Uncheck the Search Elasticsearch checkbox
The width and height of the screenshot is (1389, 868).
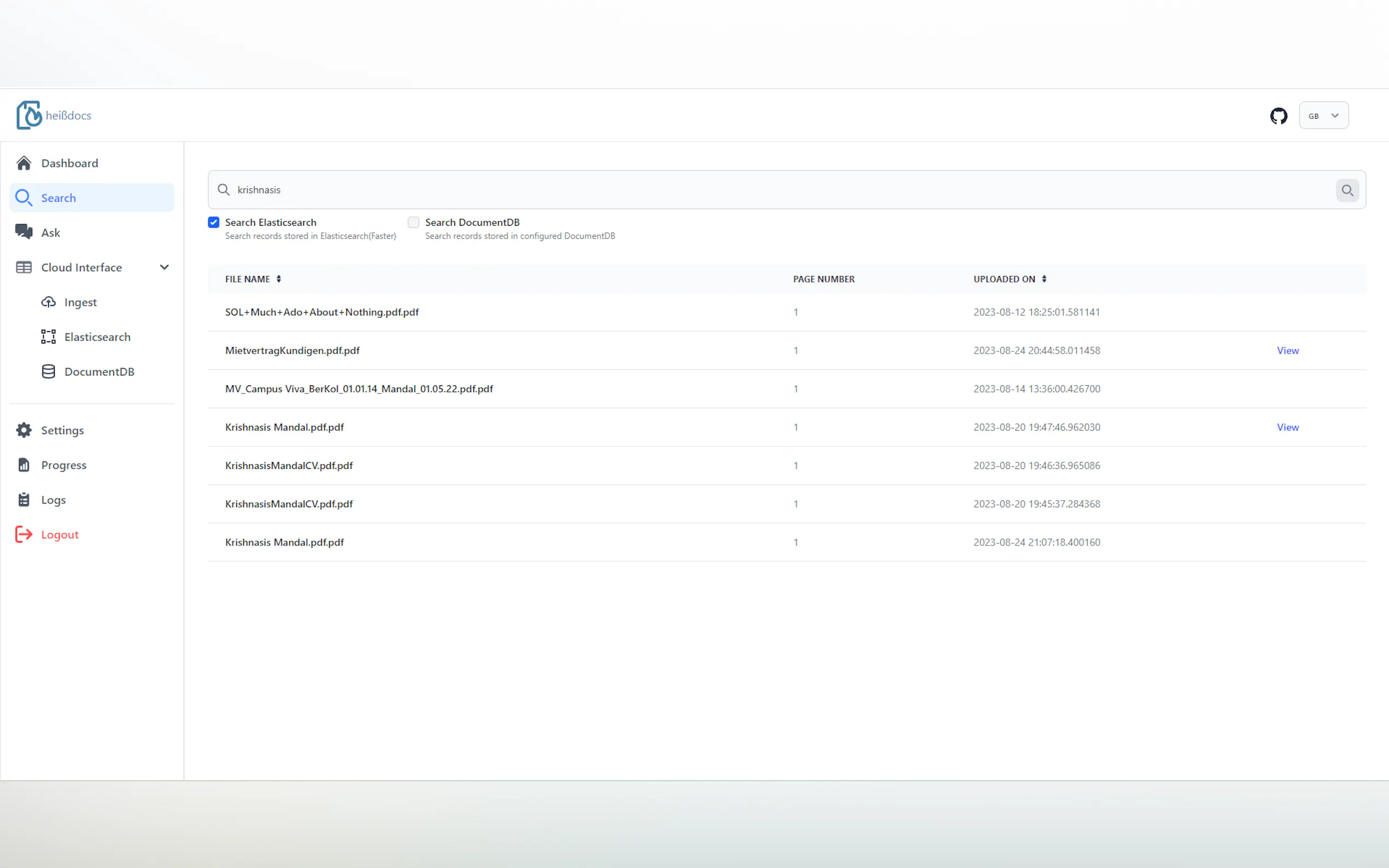[214, 222]
